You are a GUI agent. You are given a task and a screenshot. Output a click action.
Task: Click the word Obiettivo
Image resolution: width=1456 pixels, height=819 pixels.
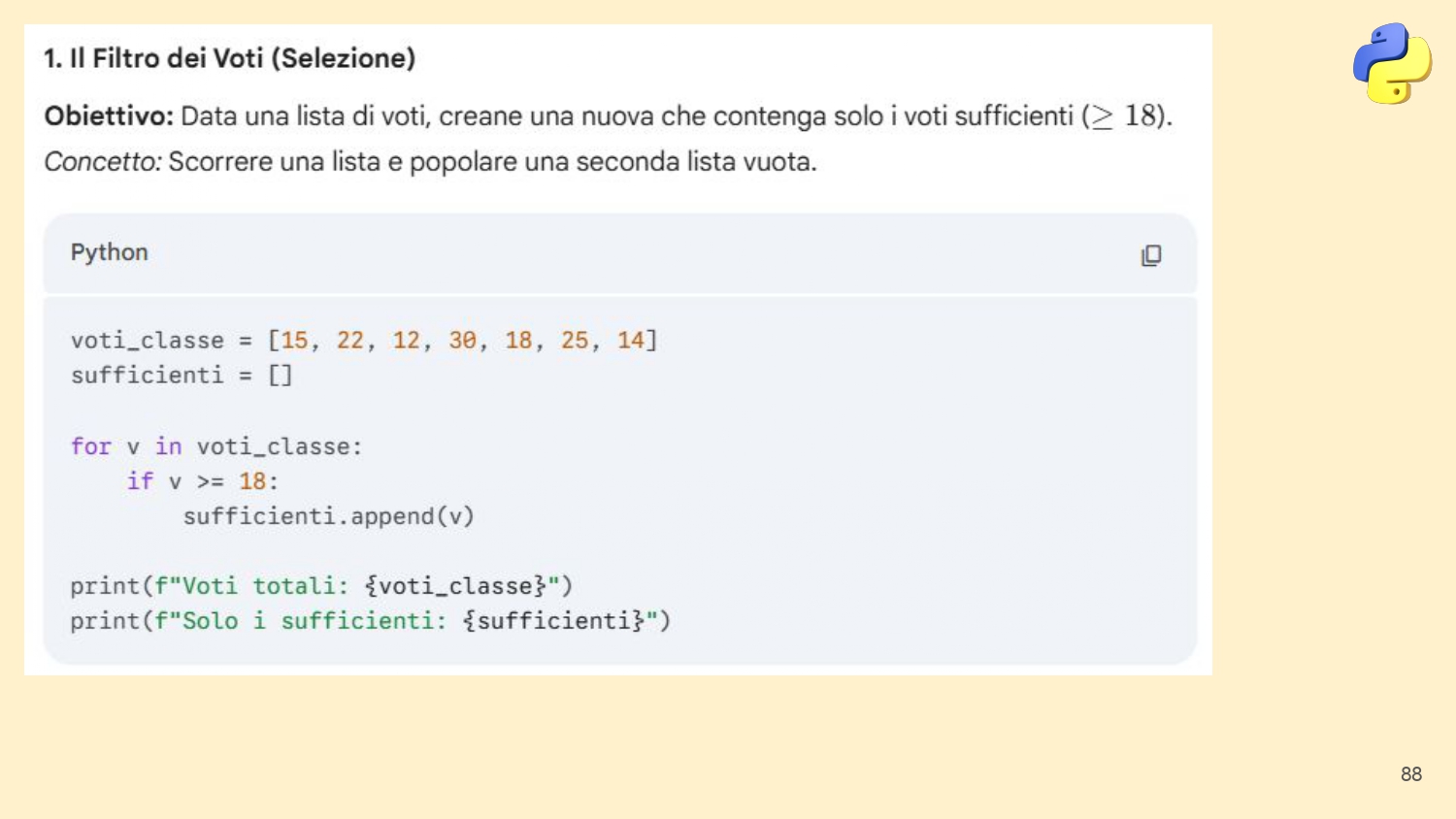pos(109,116)
